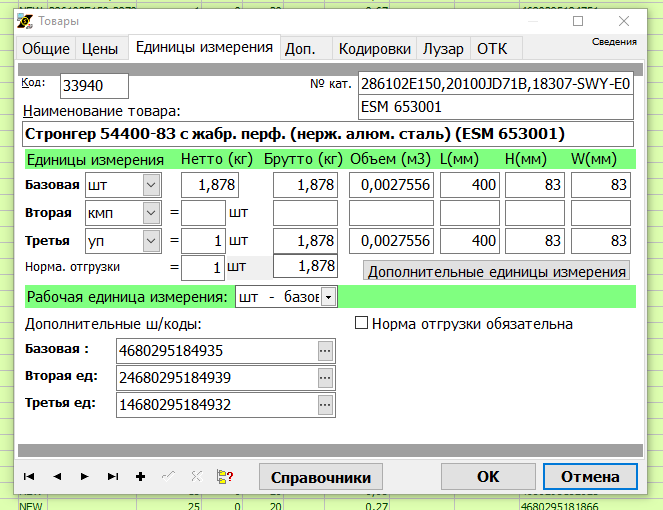Add new record plus icon

pyautogui.click(x=140, y=477)
